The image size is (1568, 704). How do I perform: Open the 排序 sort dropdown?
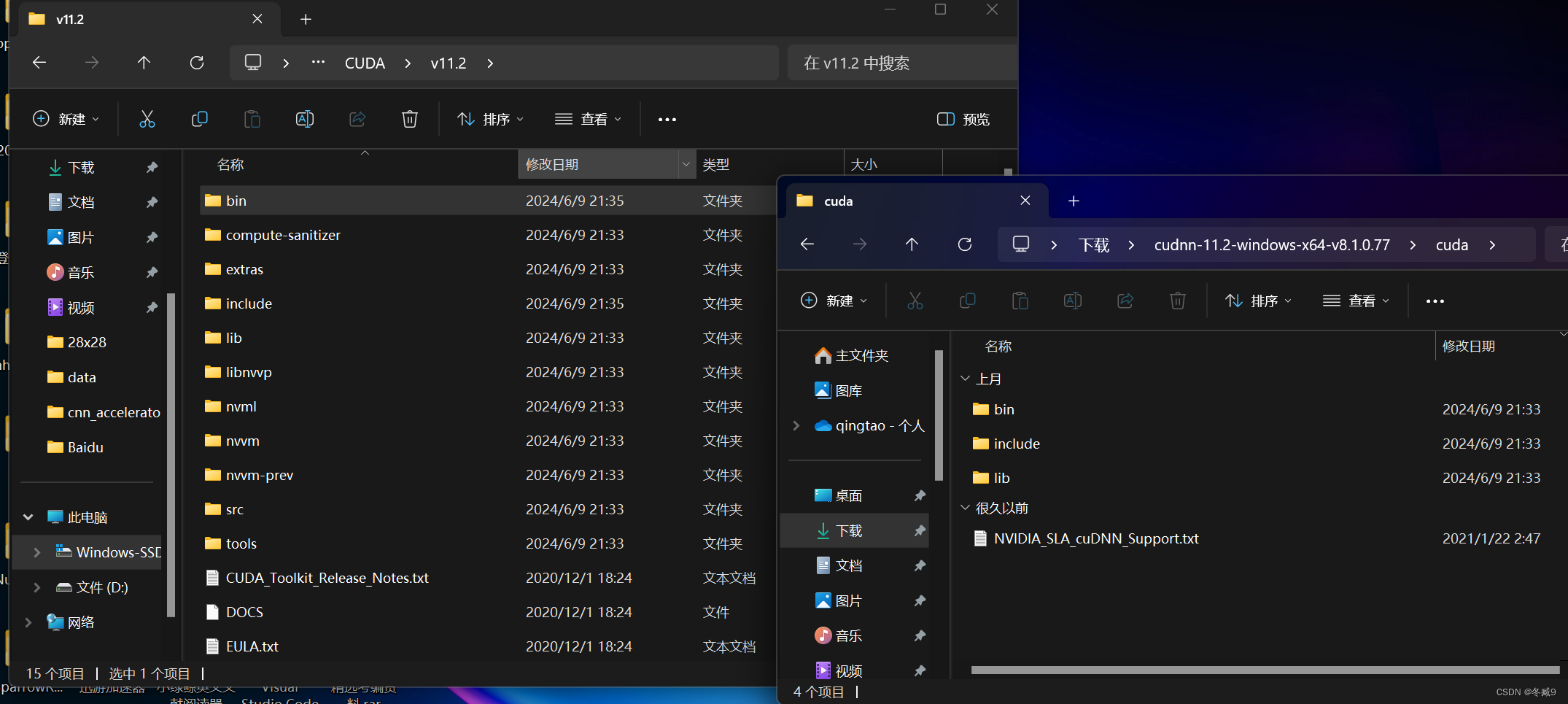[x=490, y=118]
